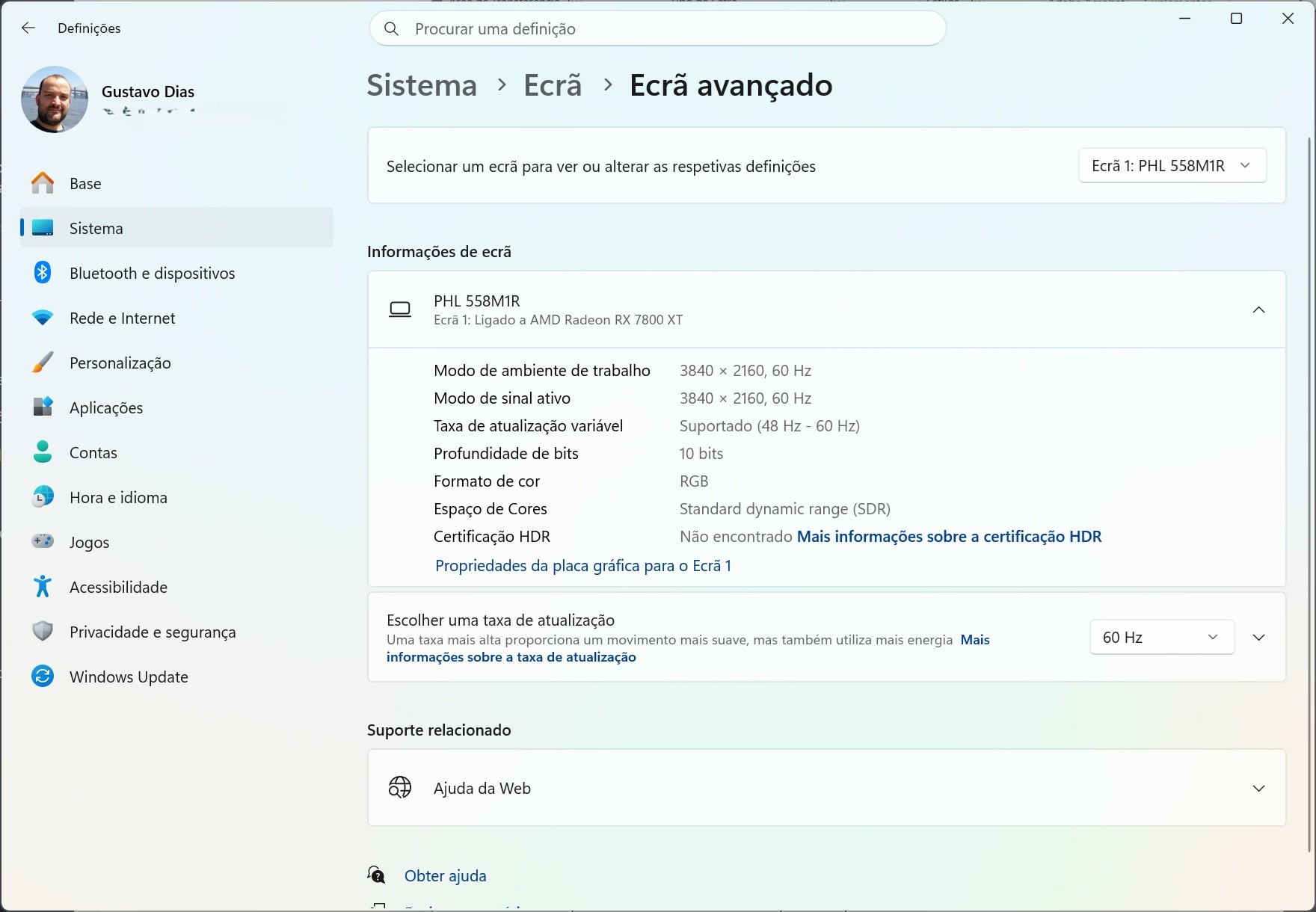Go to Base in the sidebar
1316x912 pixels.
(x=85, y=184)
